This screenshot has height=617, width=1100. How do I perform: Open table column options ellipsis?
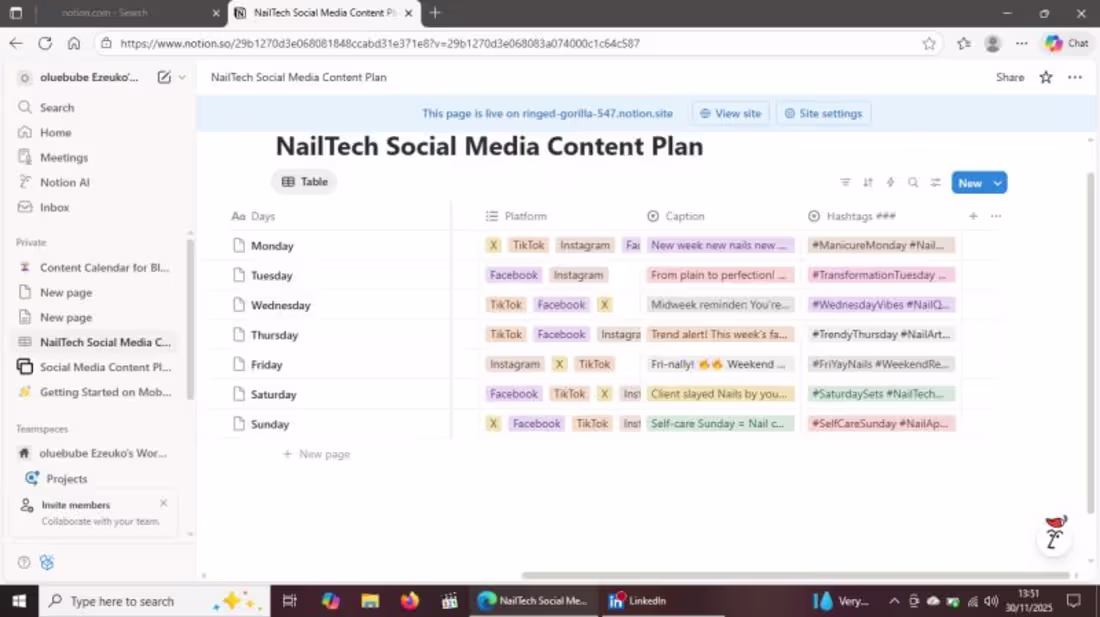tap(995, 216)
